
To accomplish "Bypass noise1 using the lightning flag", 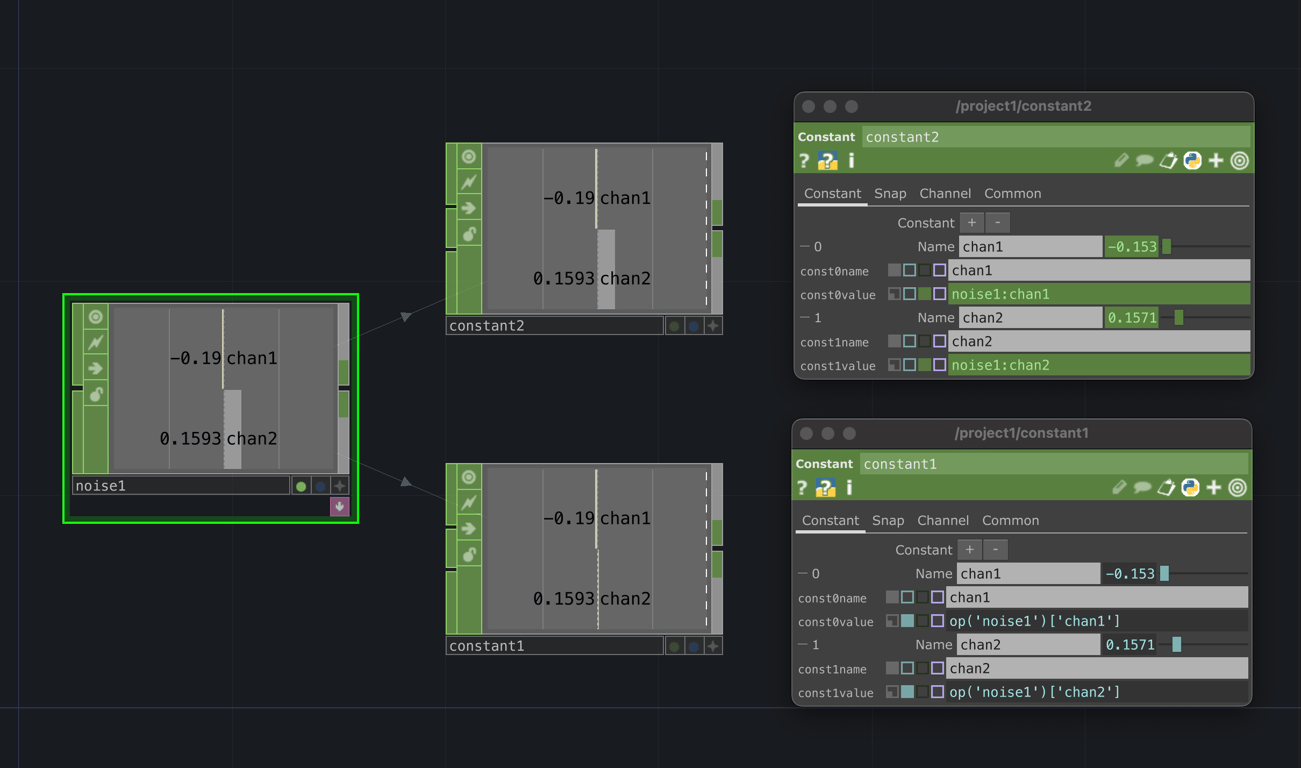I will [x=95, y=342].
